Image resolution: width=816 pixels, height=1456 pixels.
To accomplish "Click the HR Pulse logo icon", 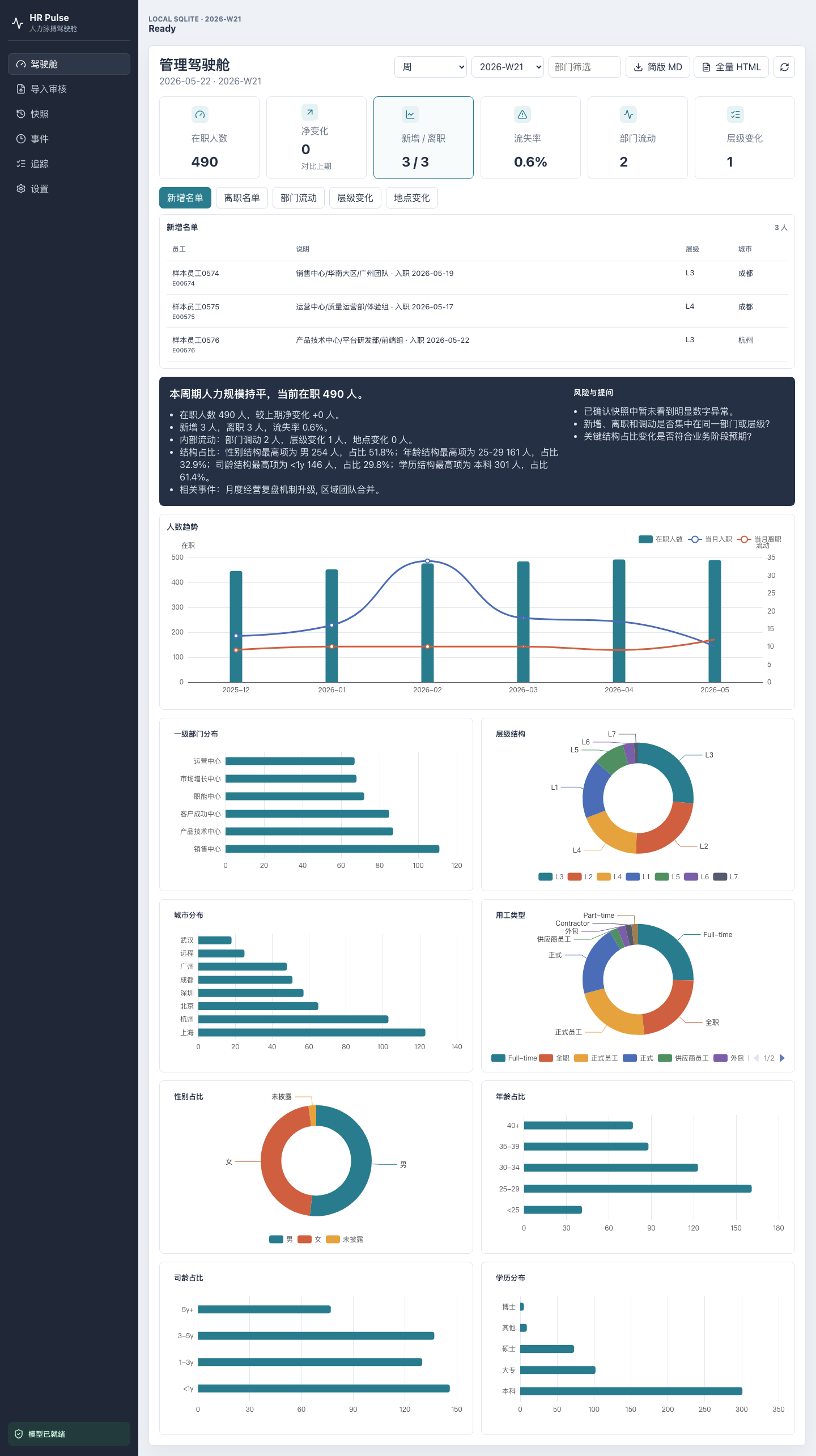I will (18, 23).
